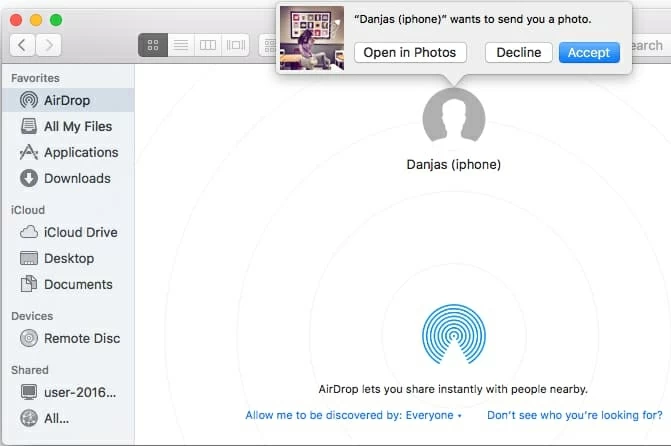The height and width of the screenshot is (446, 671).
Task: Switch to column view in the toolbar
Action: coord(208,45)
